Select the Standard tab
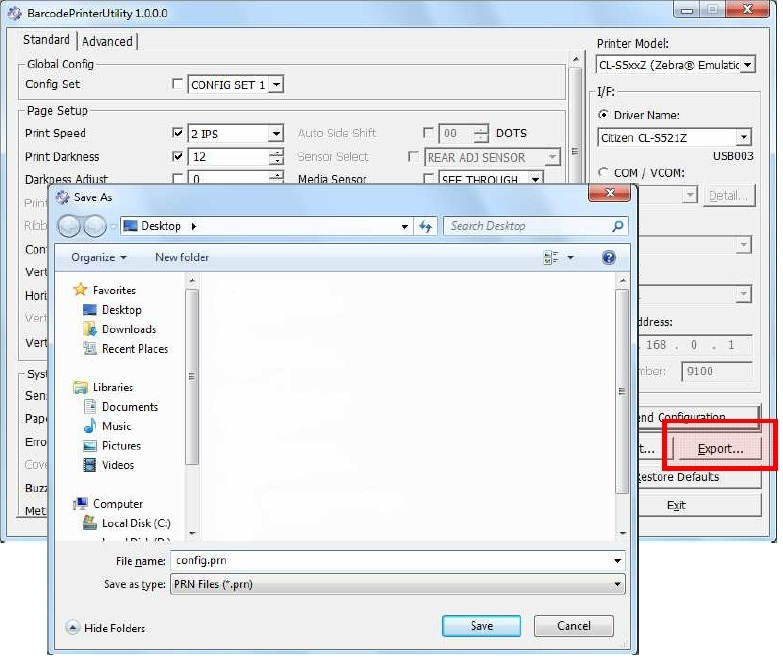The image size is (783, 659). [x=46, y=40]
